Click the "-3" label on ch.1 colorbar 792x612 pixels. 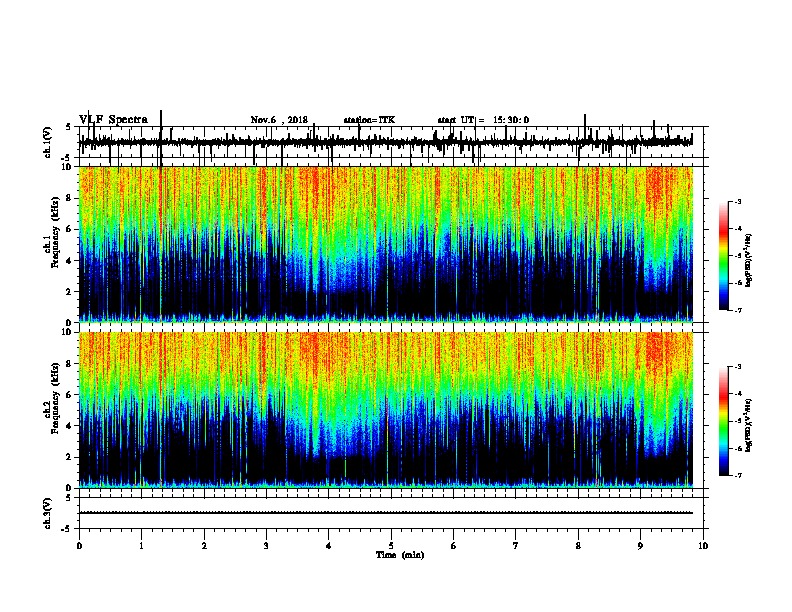tap(738, 201)
